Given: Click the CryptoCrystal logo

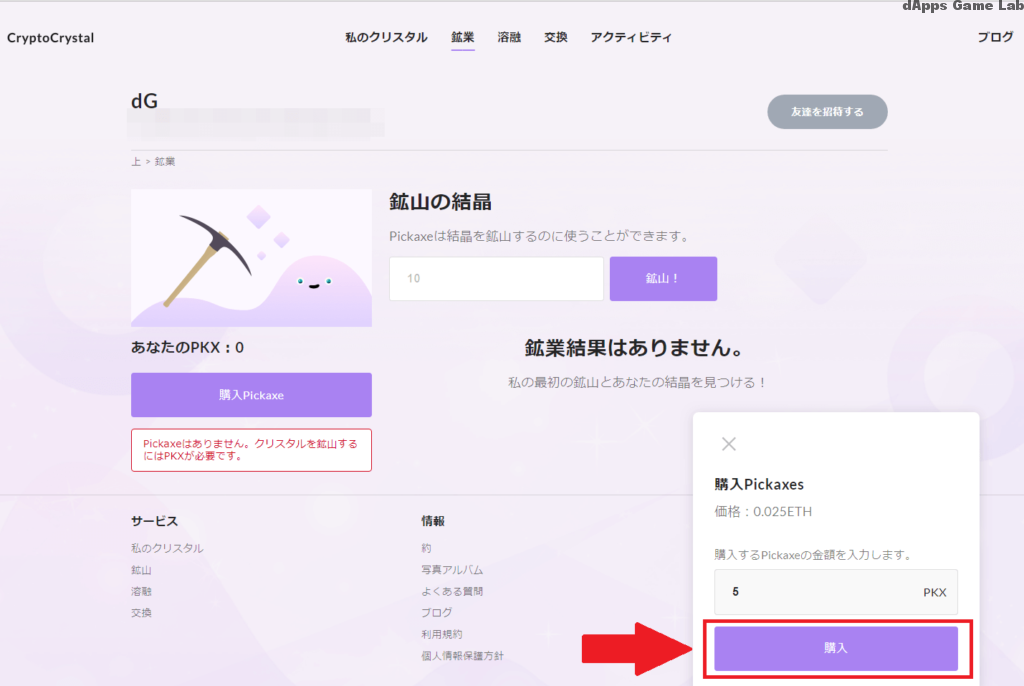Looking at the screenshot, I should [x=50, y=37].
